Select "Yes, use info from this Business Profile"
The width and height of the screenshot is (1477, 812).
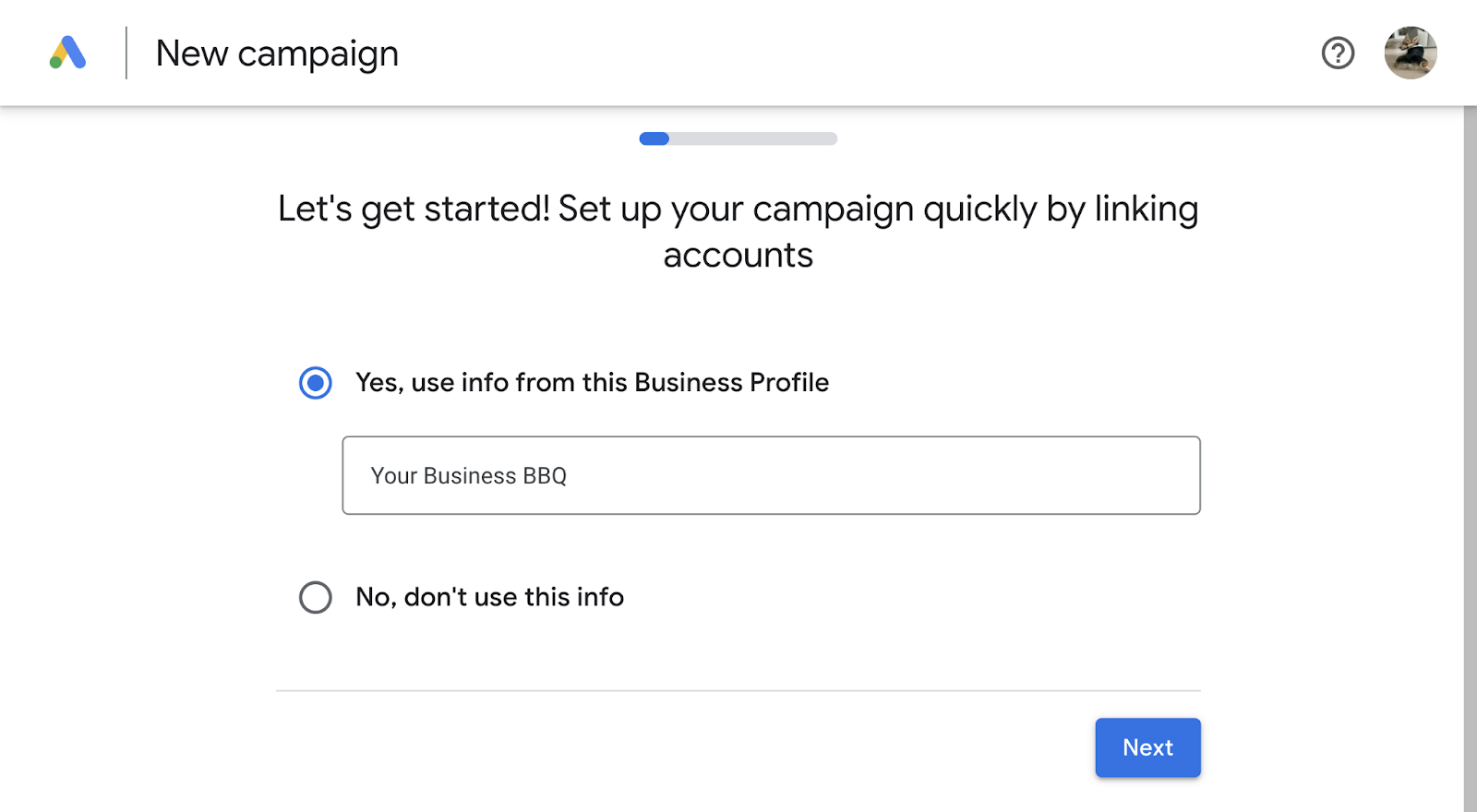point(315,382)
